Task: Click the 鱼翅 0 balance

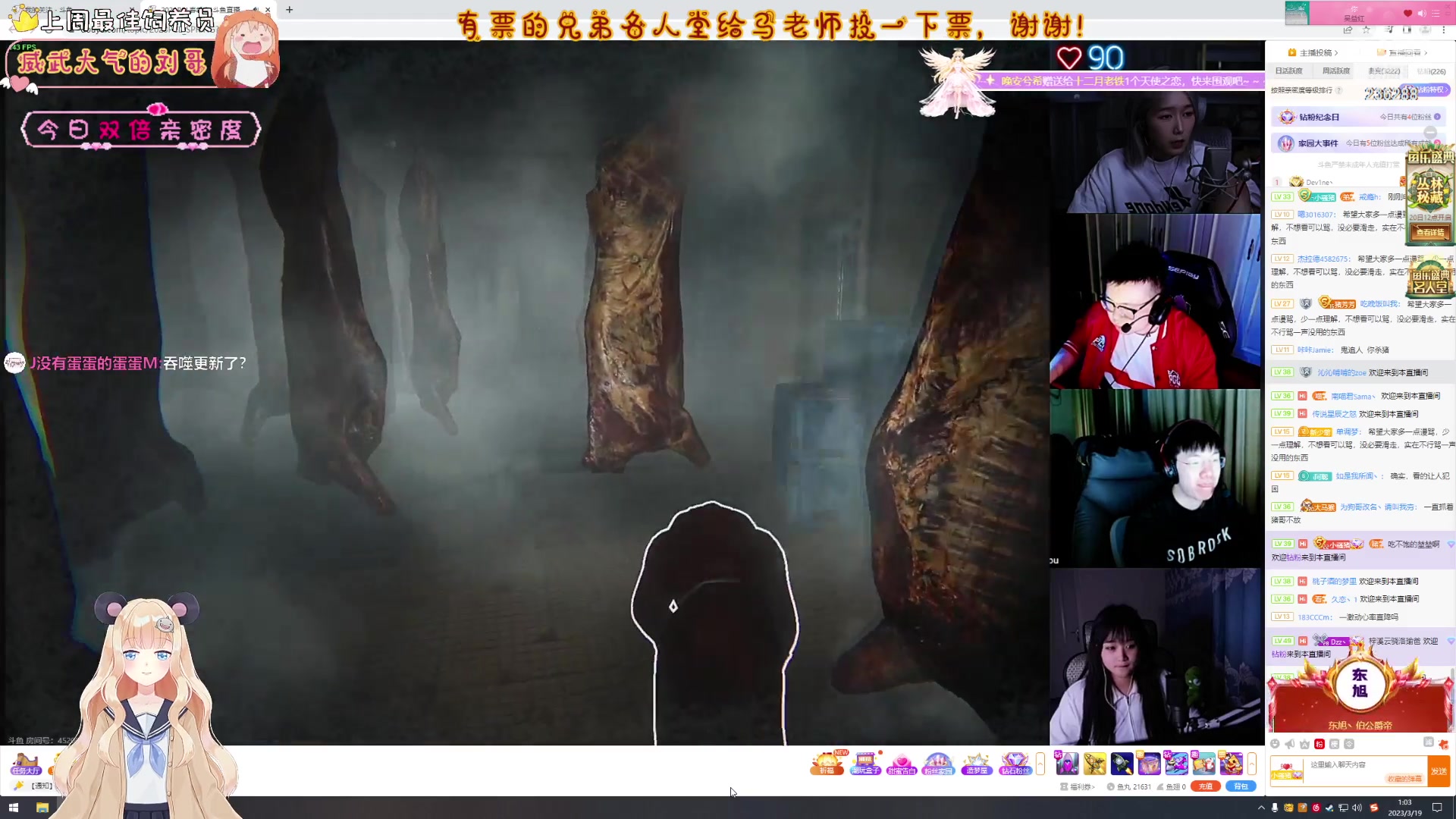Action: (x=1171, y=786)
